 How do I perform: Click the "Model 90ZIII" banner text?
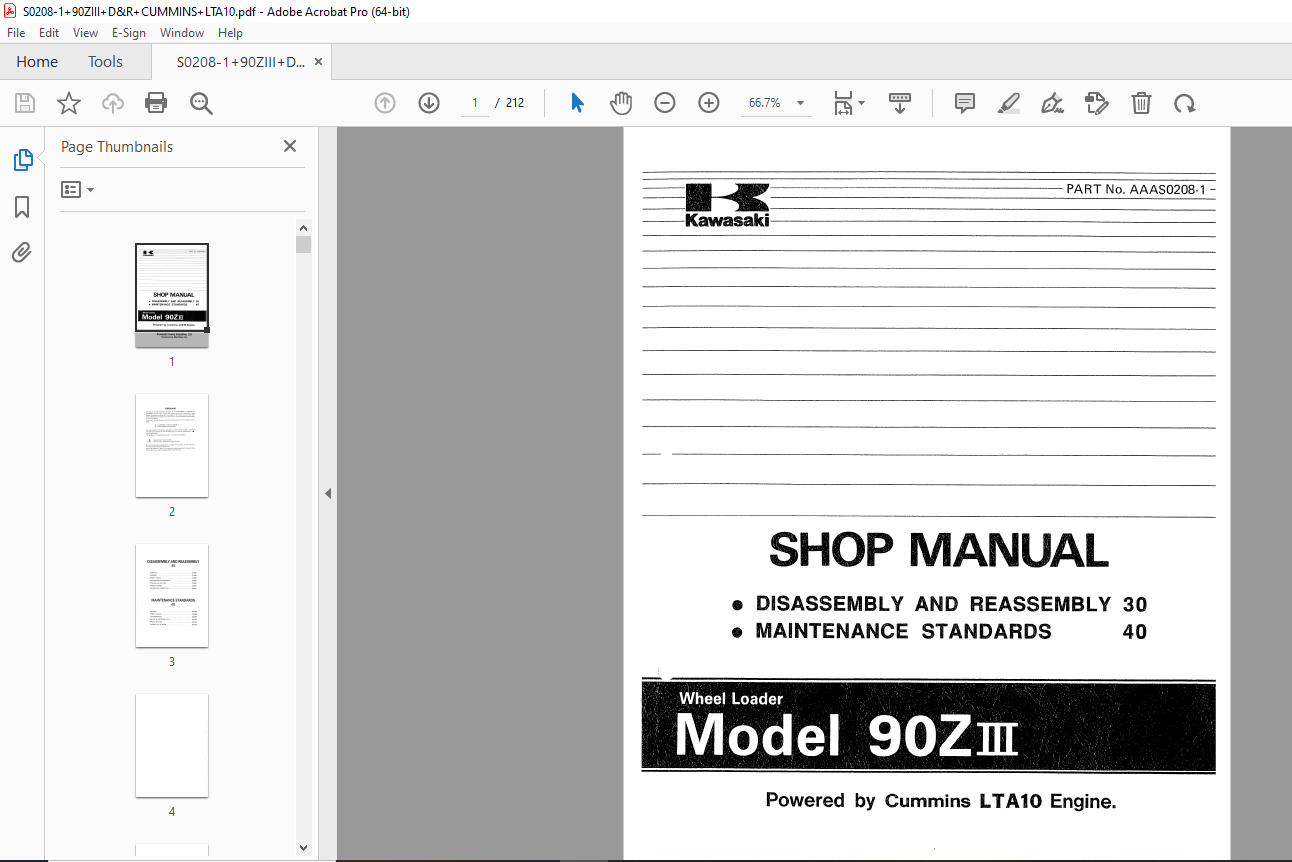[x=846, y=735]
